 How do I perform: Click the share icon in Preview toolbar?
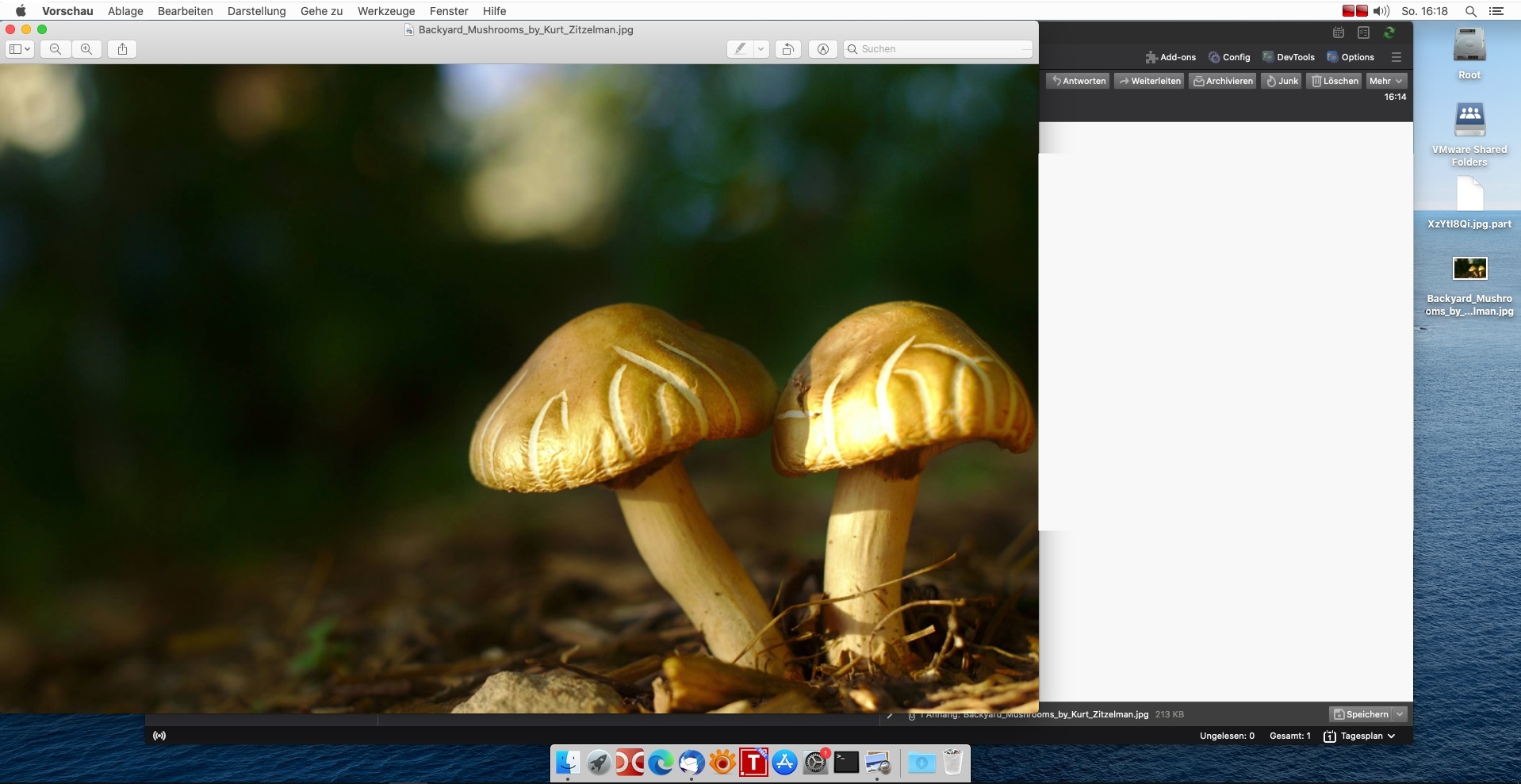click(x=122, y=49)
